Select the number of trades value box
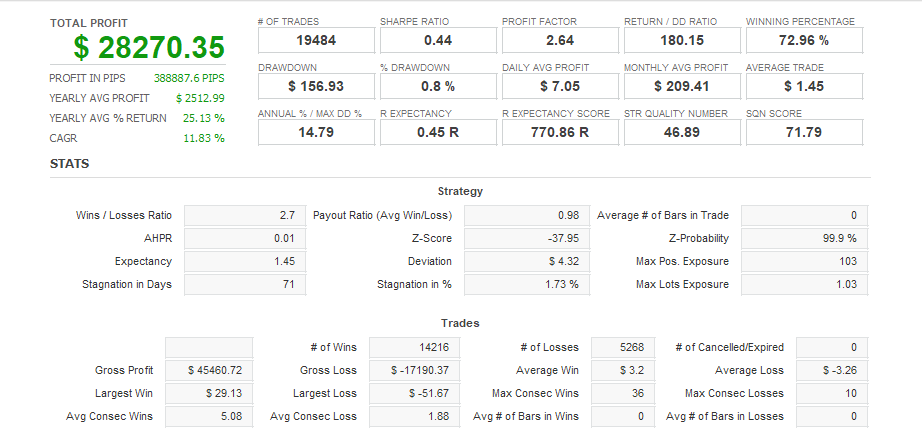 (316, 40)
